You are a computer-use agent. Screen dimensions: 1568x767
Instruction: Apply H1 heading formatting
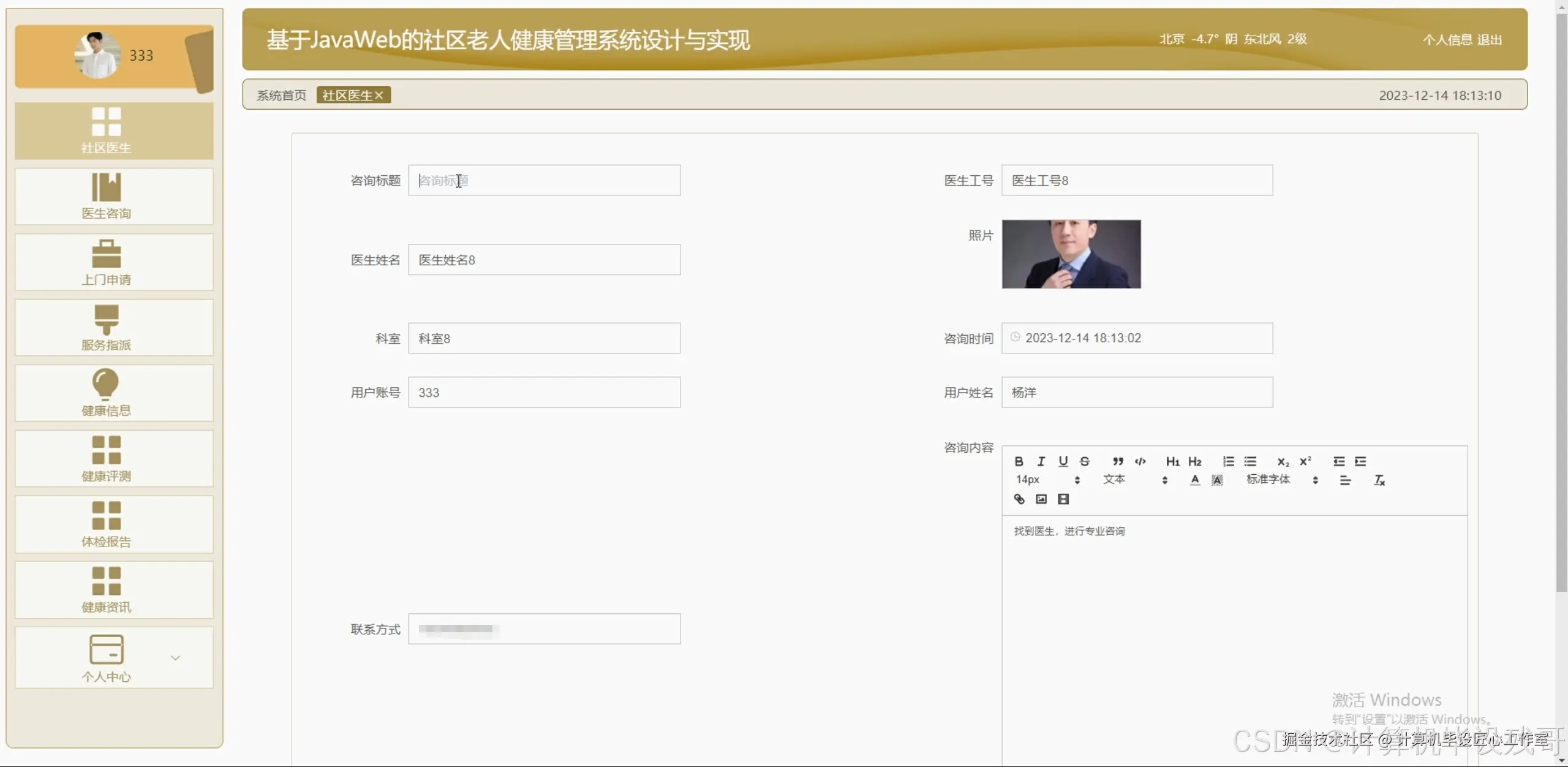pos(1172,461)
